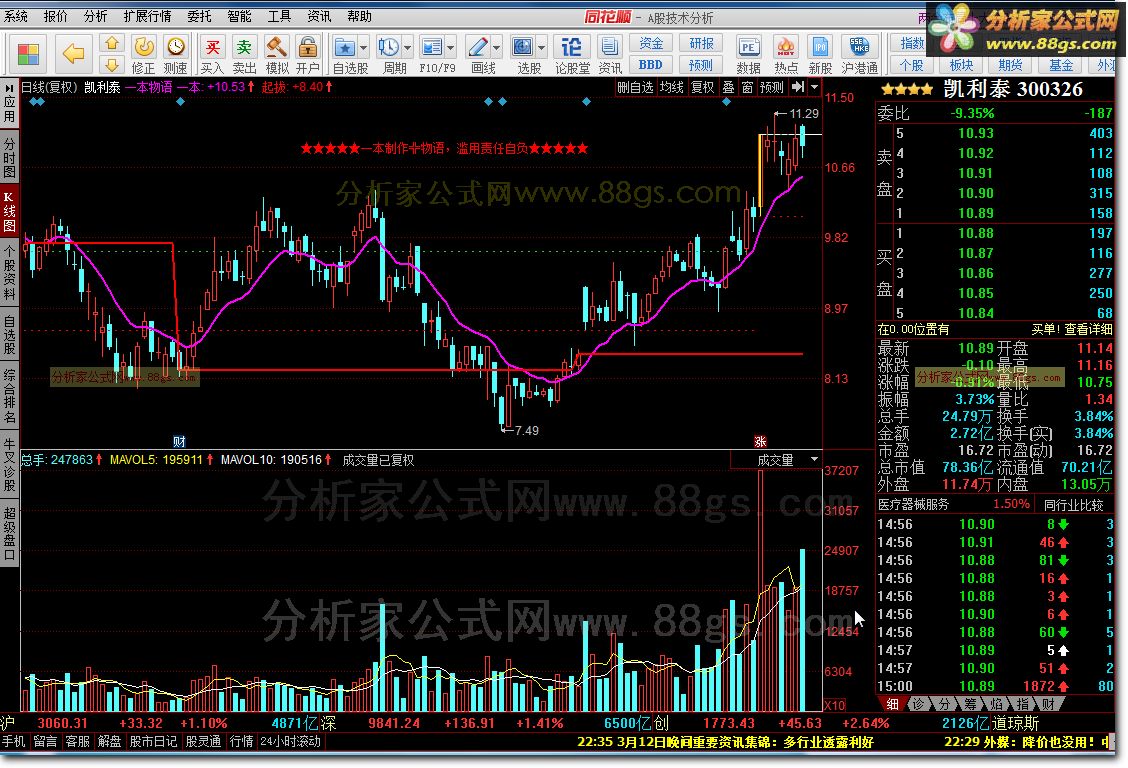
Task: Toggle the 均线 moving average display
Action: [x=672, y=87]
